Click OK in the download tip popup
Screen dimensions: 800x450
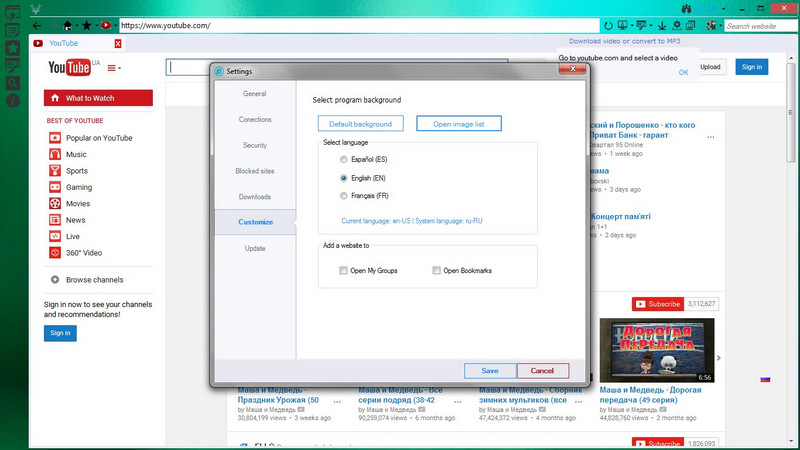684,72
